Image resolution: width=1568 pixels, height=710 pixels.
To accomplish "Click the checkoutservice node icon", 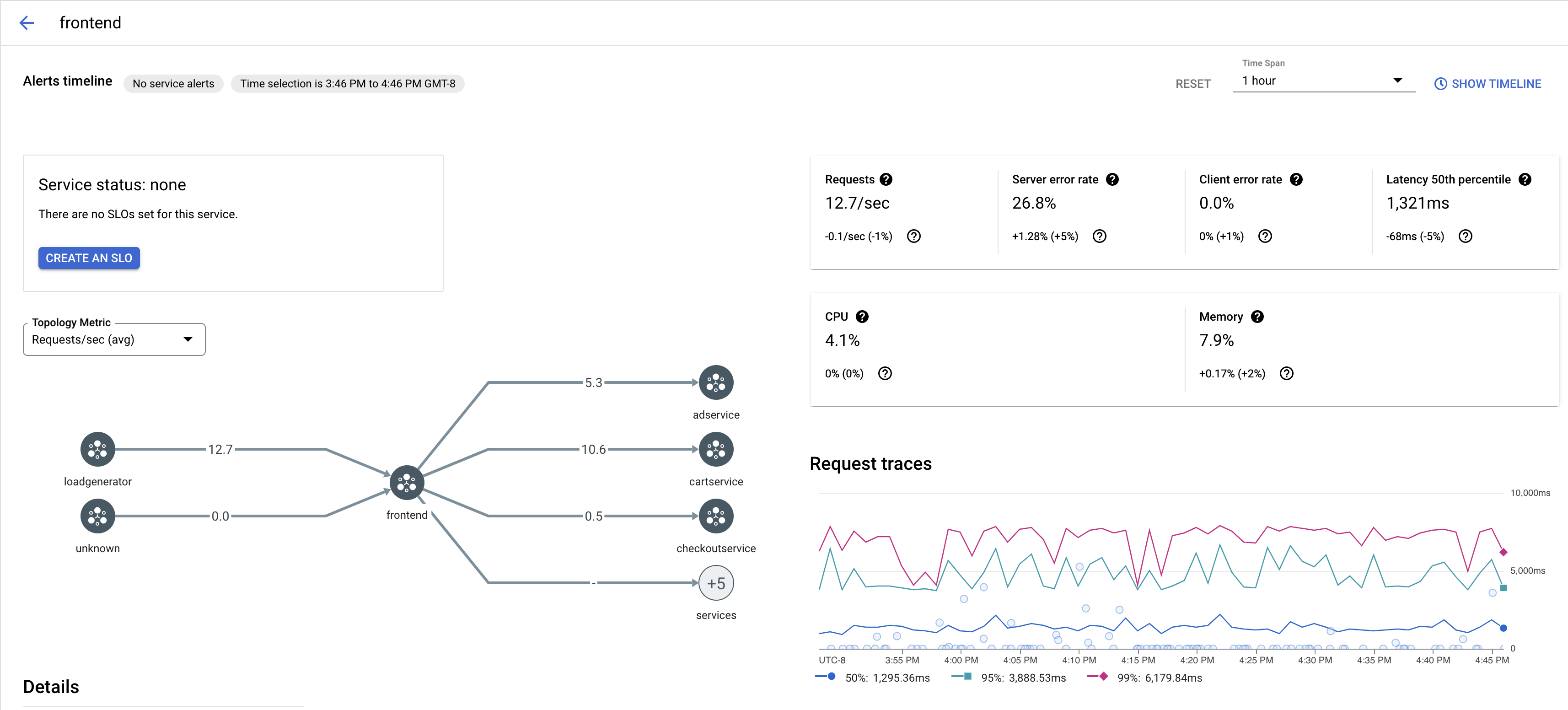I will pyautogui.click(x=715, y=517).
